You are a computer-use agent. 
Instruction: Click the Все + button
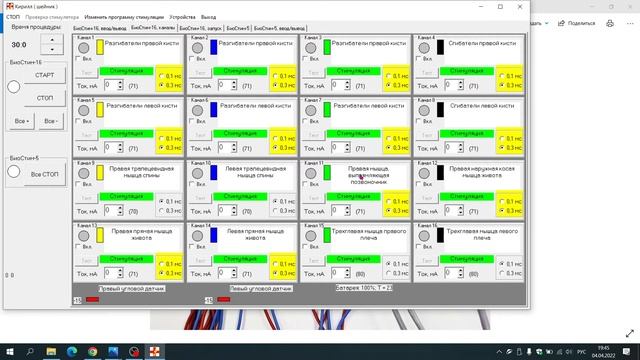[x=22, y=121]
